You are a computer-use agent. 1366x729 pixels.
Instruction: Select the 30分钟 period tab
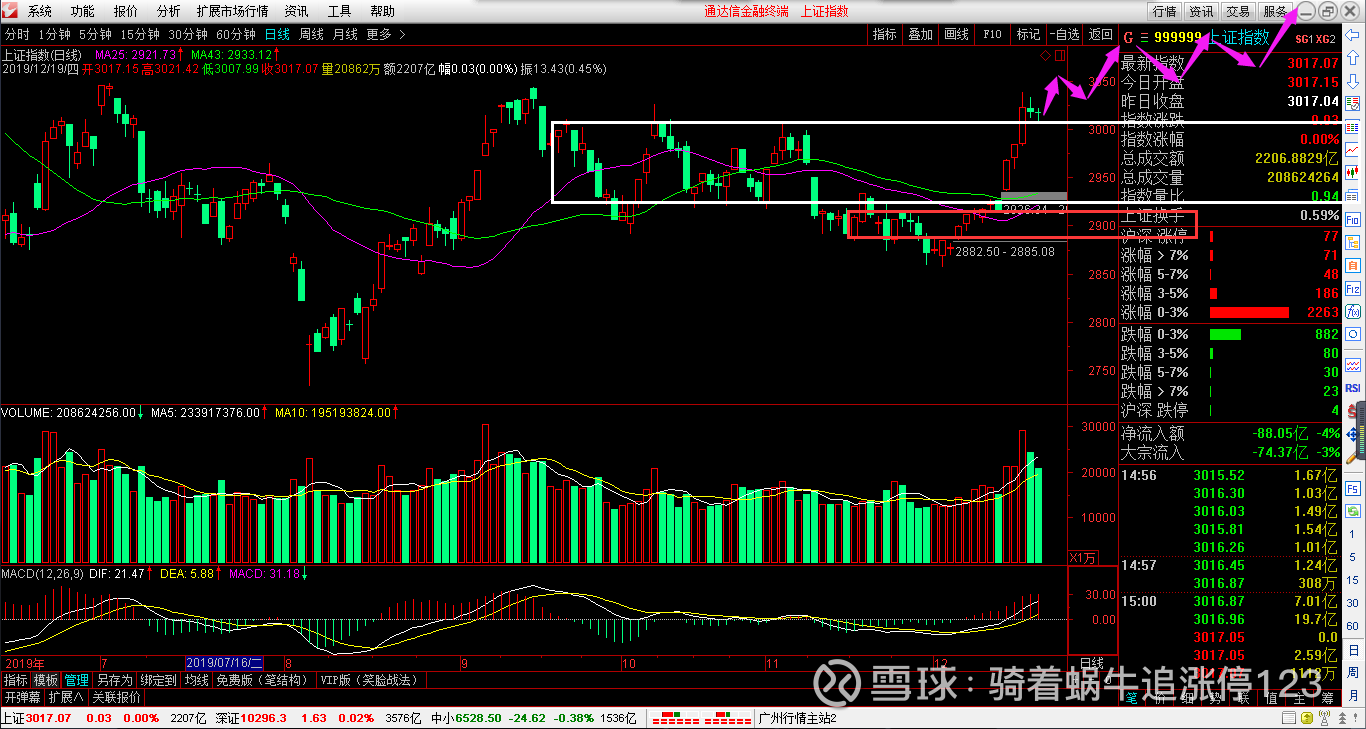pos(189,34)
